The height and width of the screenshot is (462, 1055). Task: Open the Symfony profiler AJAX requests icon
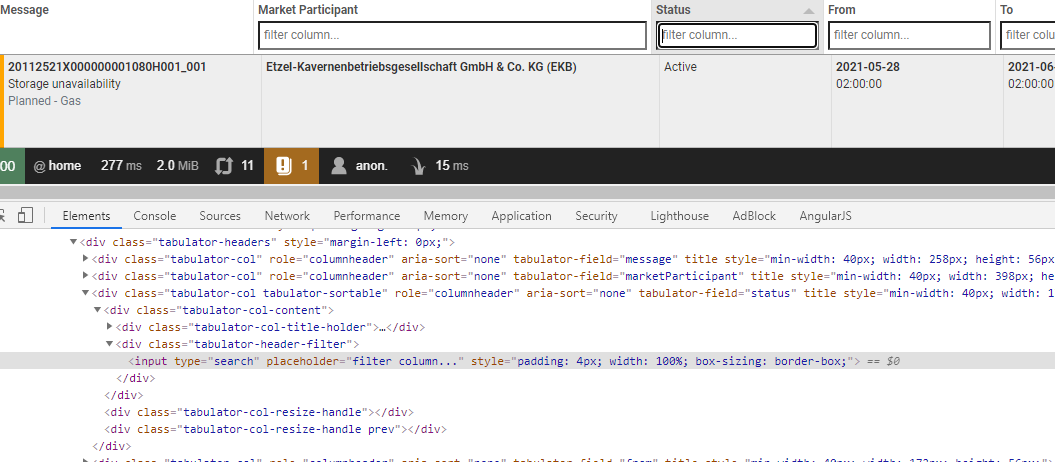click(223, 165)
